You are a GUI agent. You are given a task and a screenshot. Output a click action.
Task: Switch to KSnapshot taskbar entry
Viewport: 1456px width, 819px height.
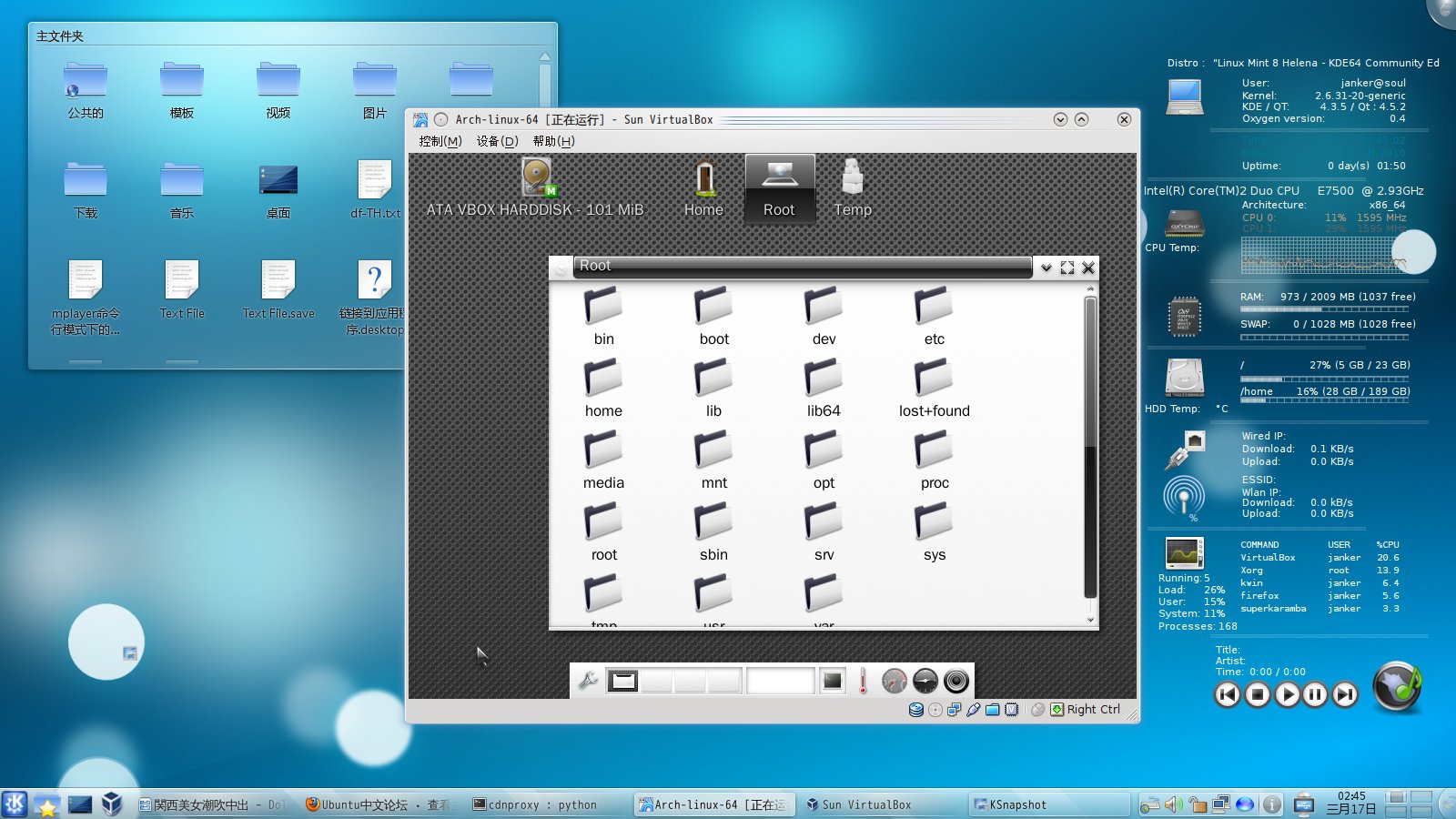pos(1048,804)
